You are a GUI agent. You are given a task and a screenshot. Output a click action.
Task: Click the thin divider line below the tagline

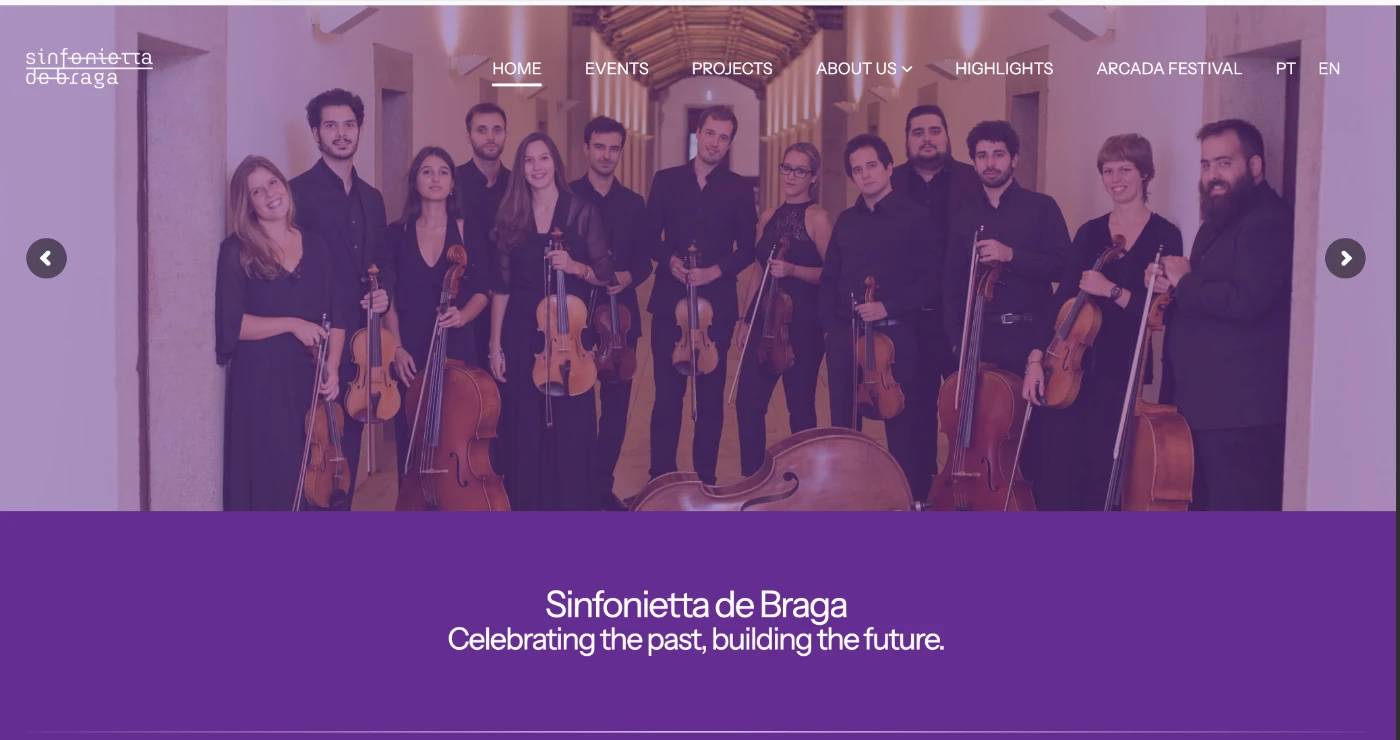(698, 732)
